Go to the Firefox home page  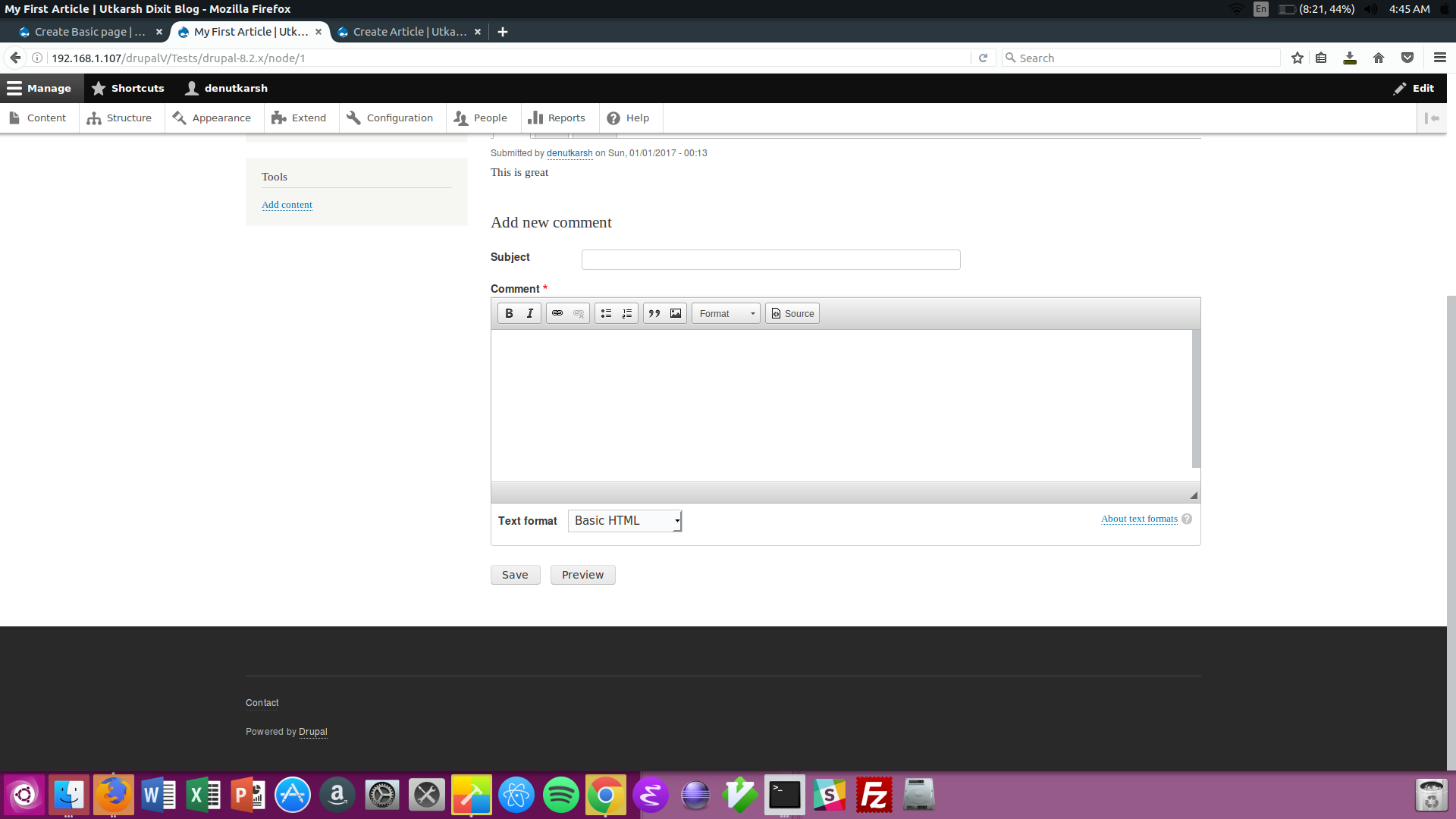click(x=1379, y=58)
